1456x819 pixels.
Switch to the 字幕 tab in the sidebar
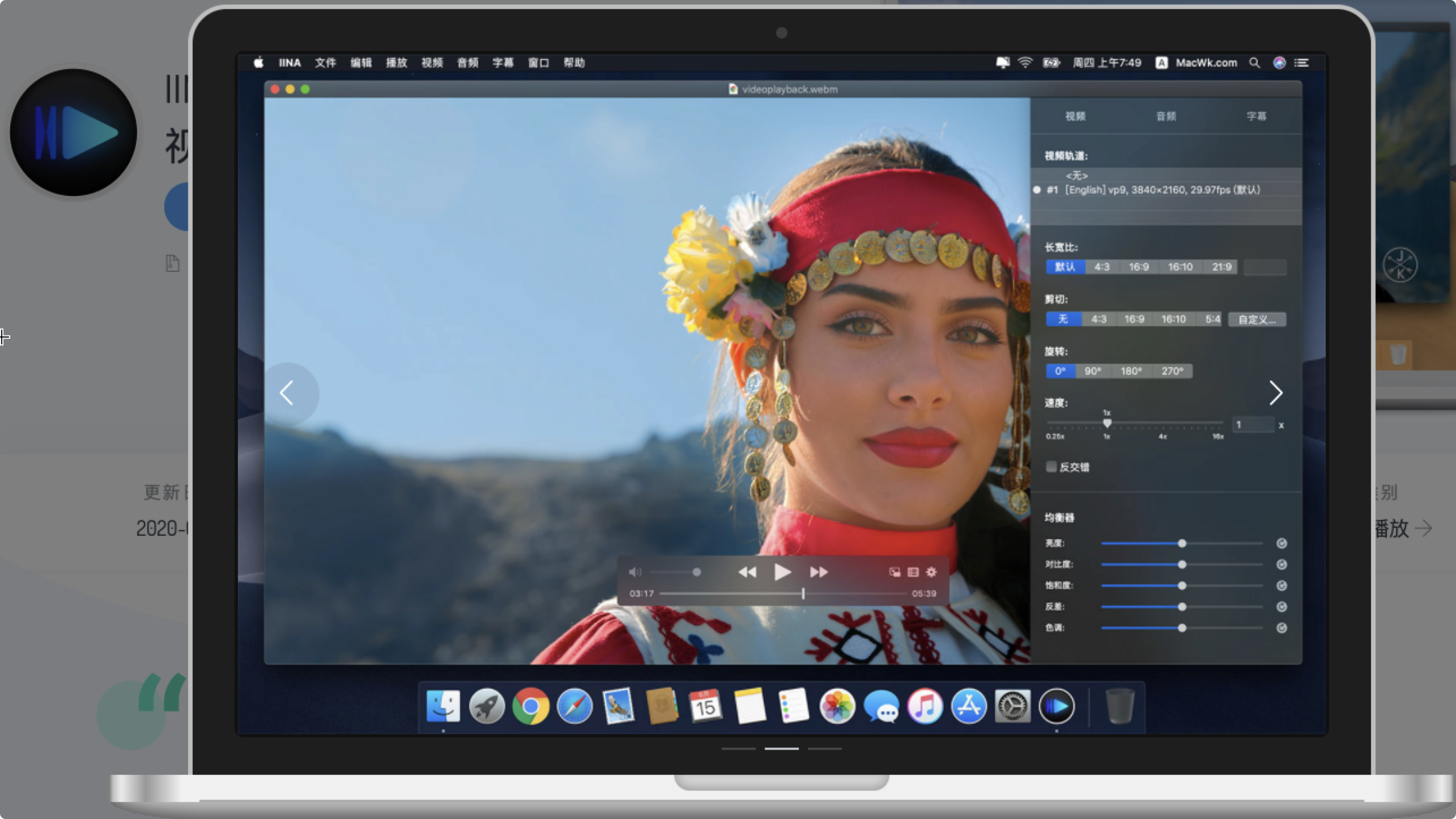1256,116
